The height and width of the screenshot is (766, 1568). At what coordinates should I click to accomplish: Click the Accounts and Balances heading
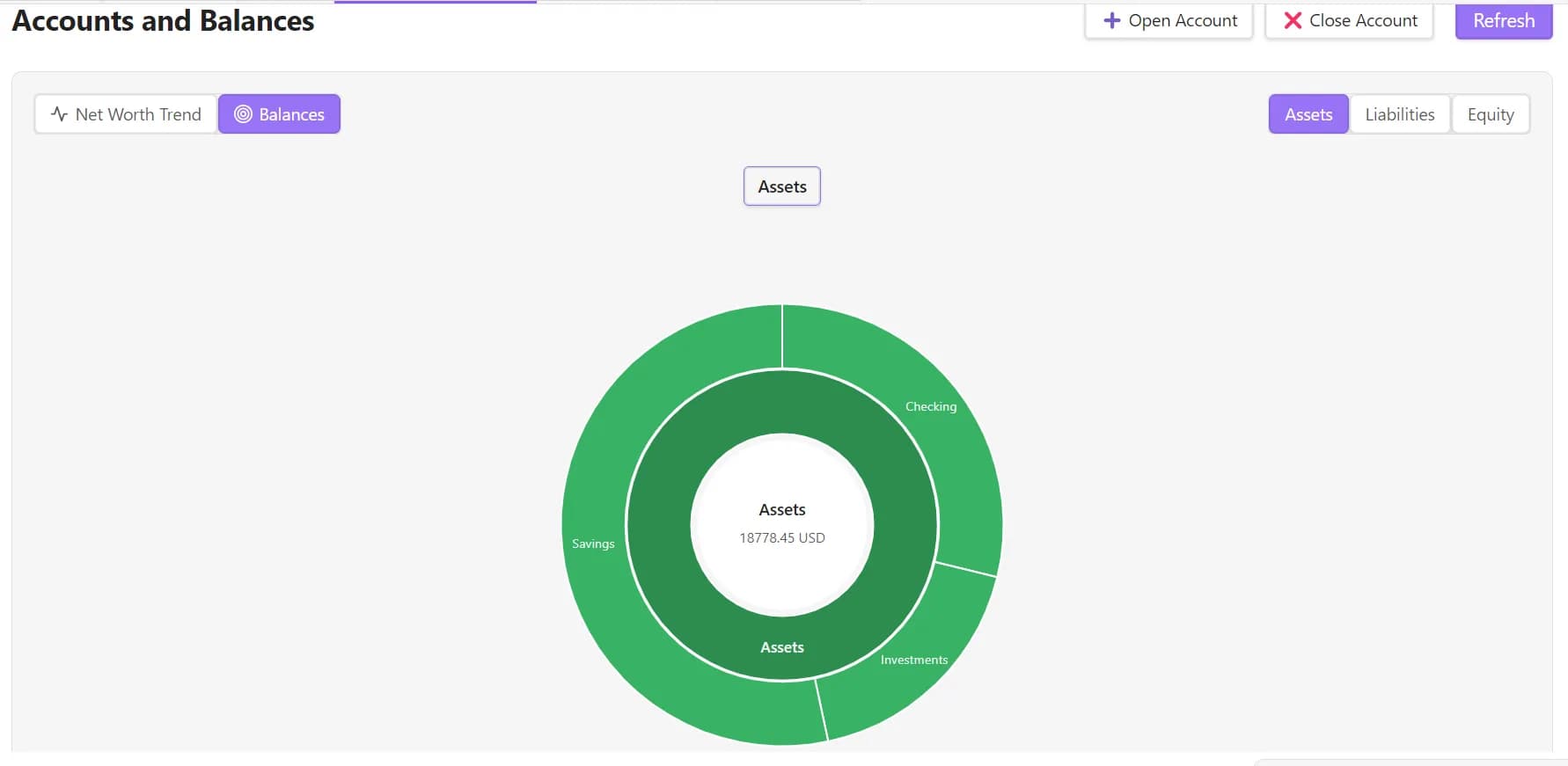click(163, 20)
